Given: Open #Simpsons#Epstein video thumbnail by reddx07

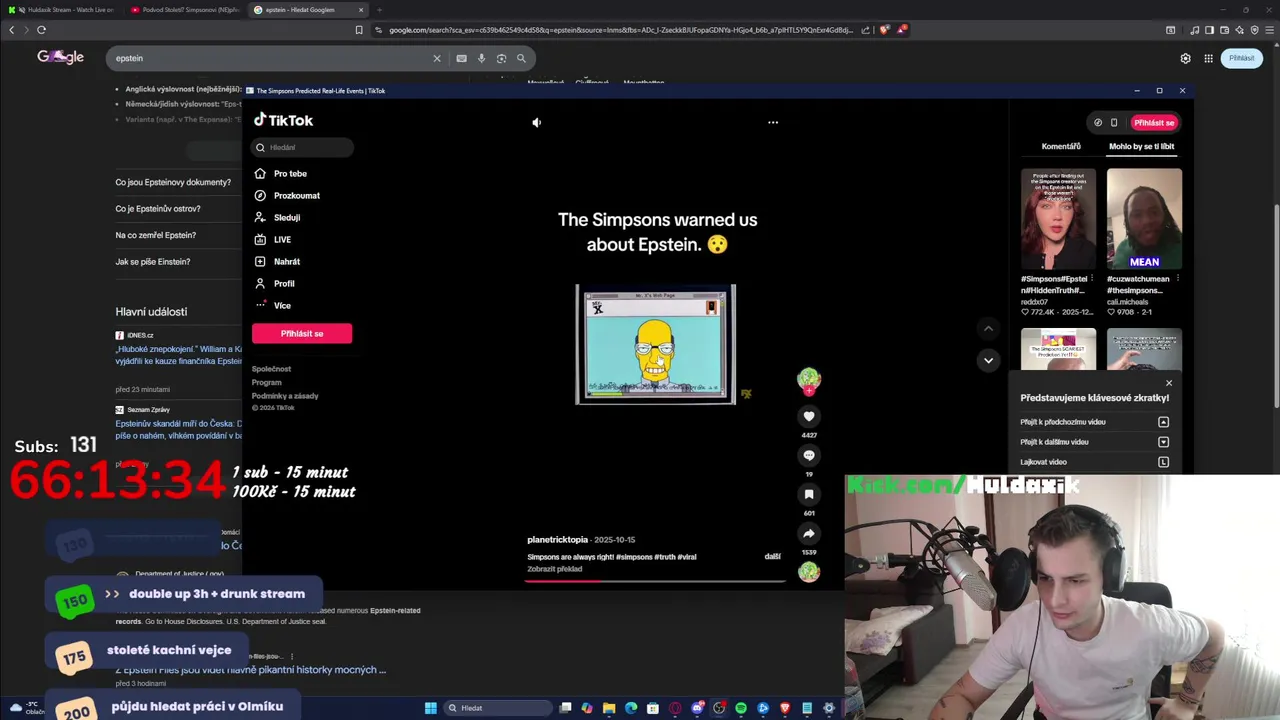Looking at the screenshot, I should tap(1058, 218).
